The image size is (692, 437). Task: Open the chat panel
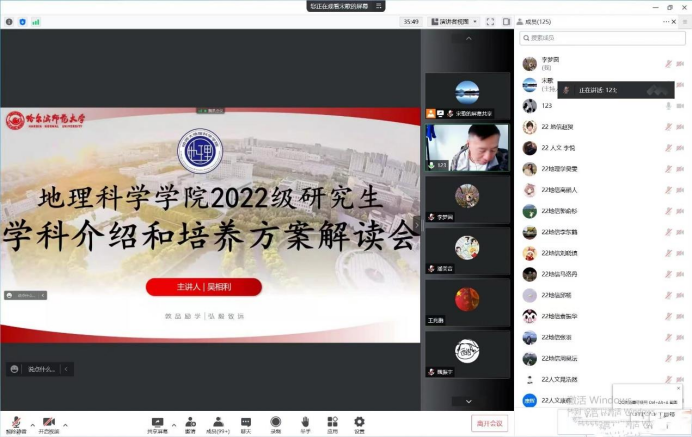click(246, 423)
